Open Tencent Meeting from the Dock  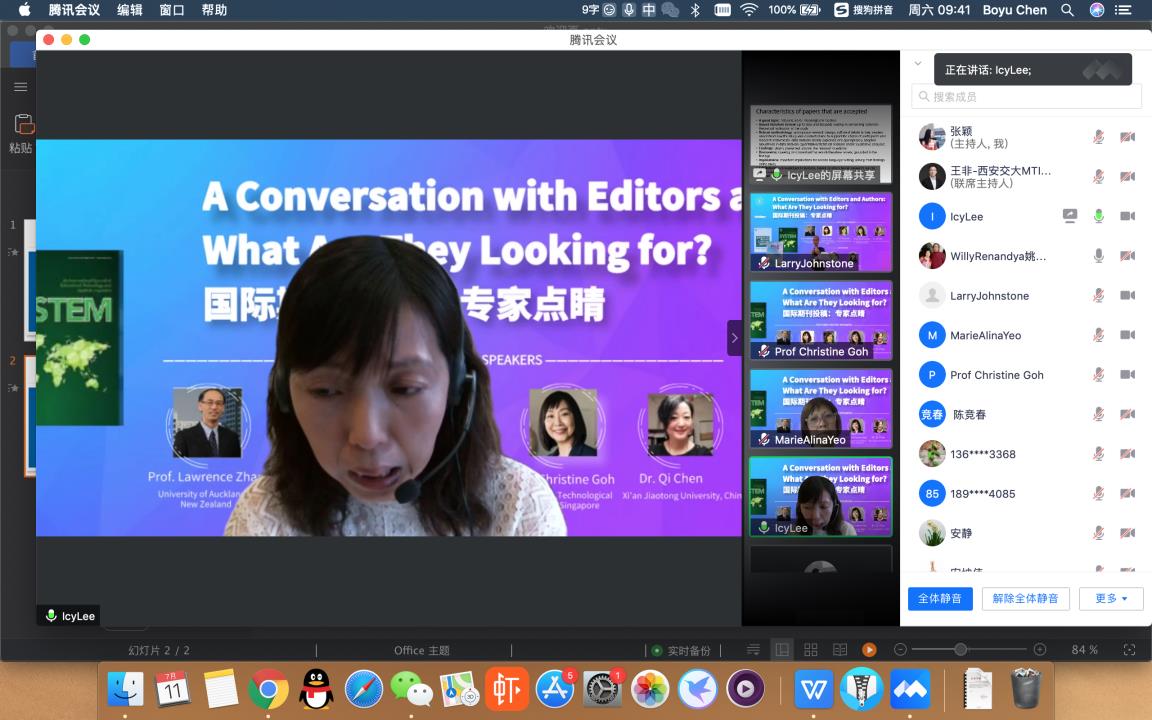pyautogui.click(x=909, y=689)
